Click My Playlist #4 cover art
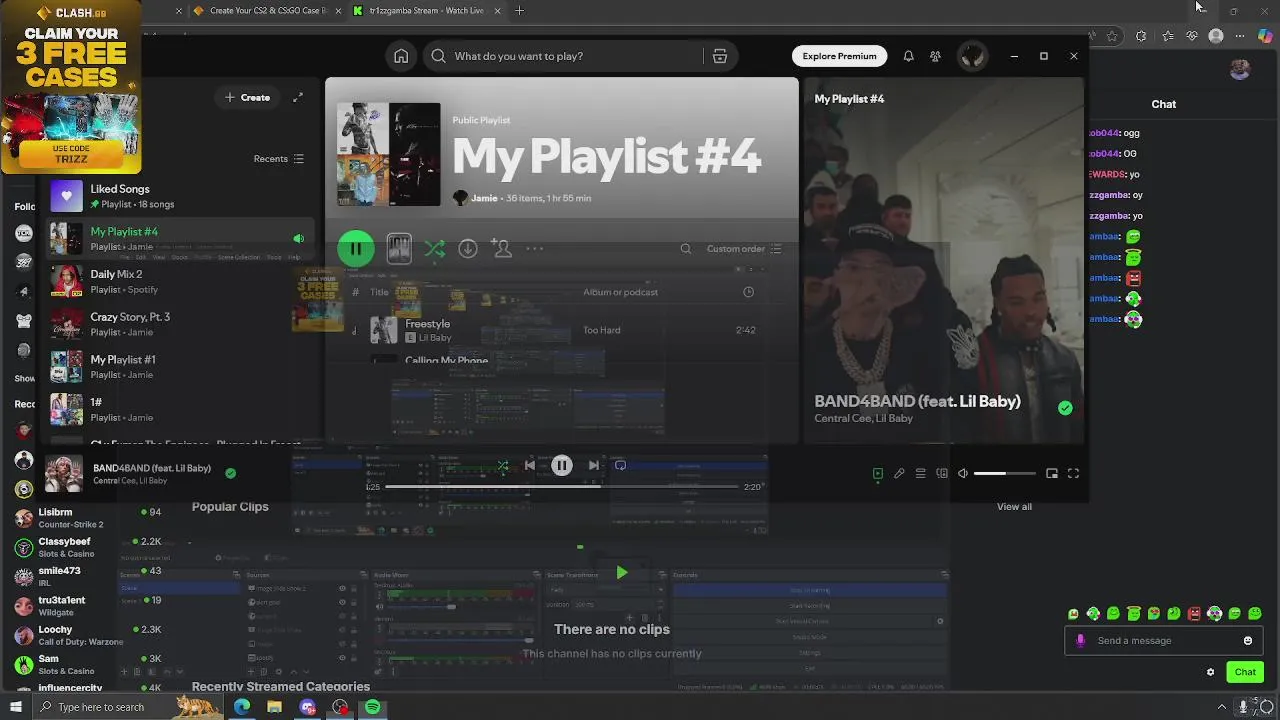Viewport: 1280px width, 720px height. (x=388, y=155)
